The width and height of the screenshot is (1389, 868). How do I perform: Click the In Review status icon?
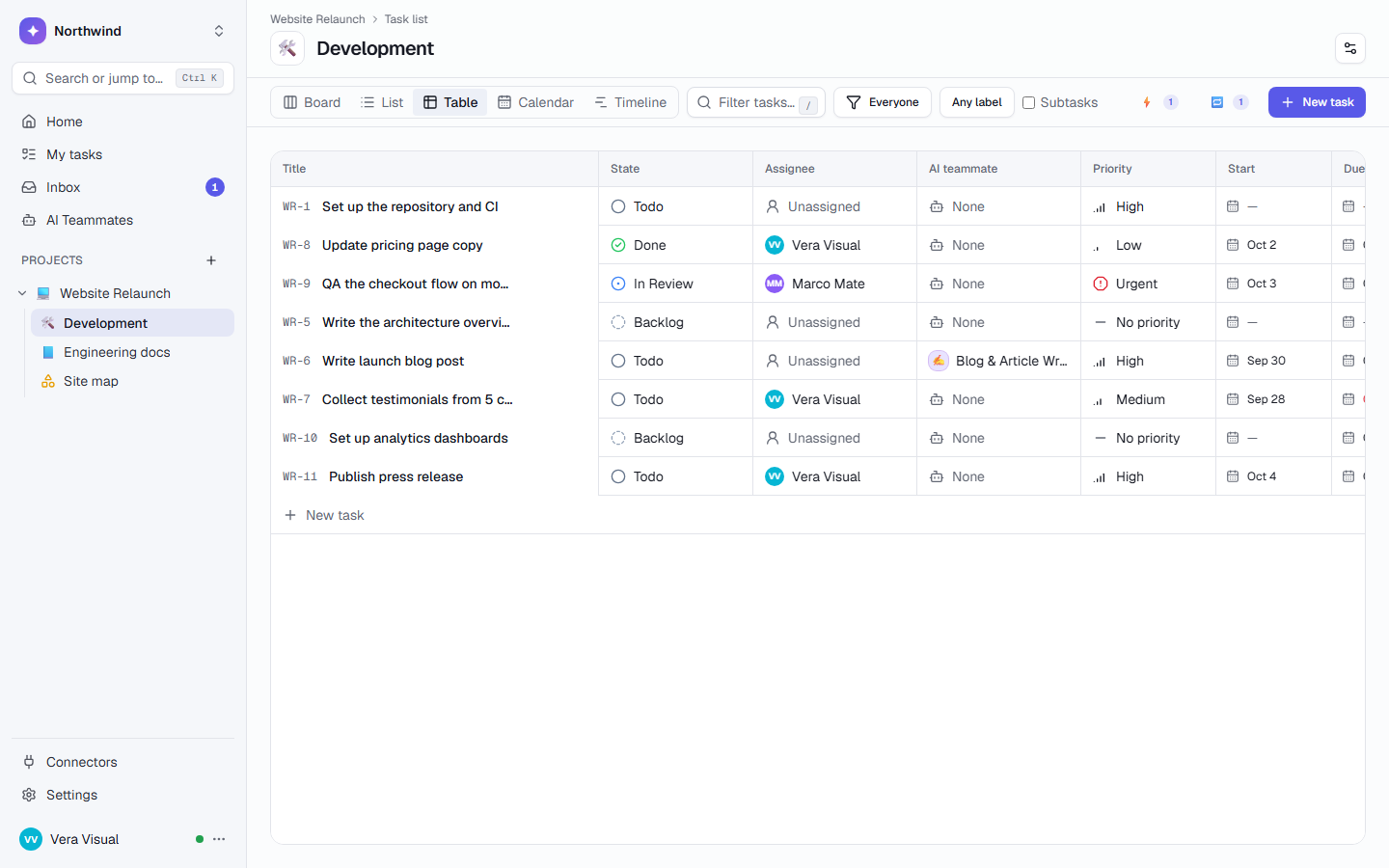point(618,284)
